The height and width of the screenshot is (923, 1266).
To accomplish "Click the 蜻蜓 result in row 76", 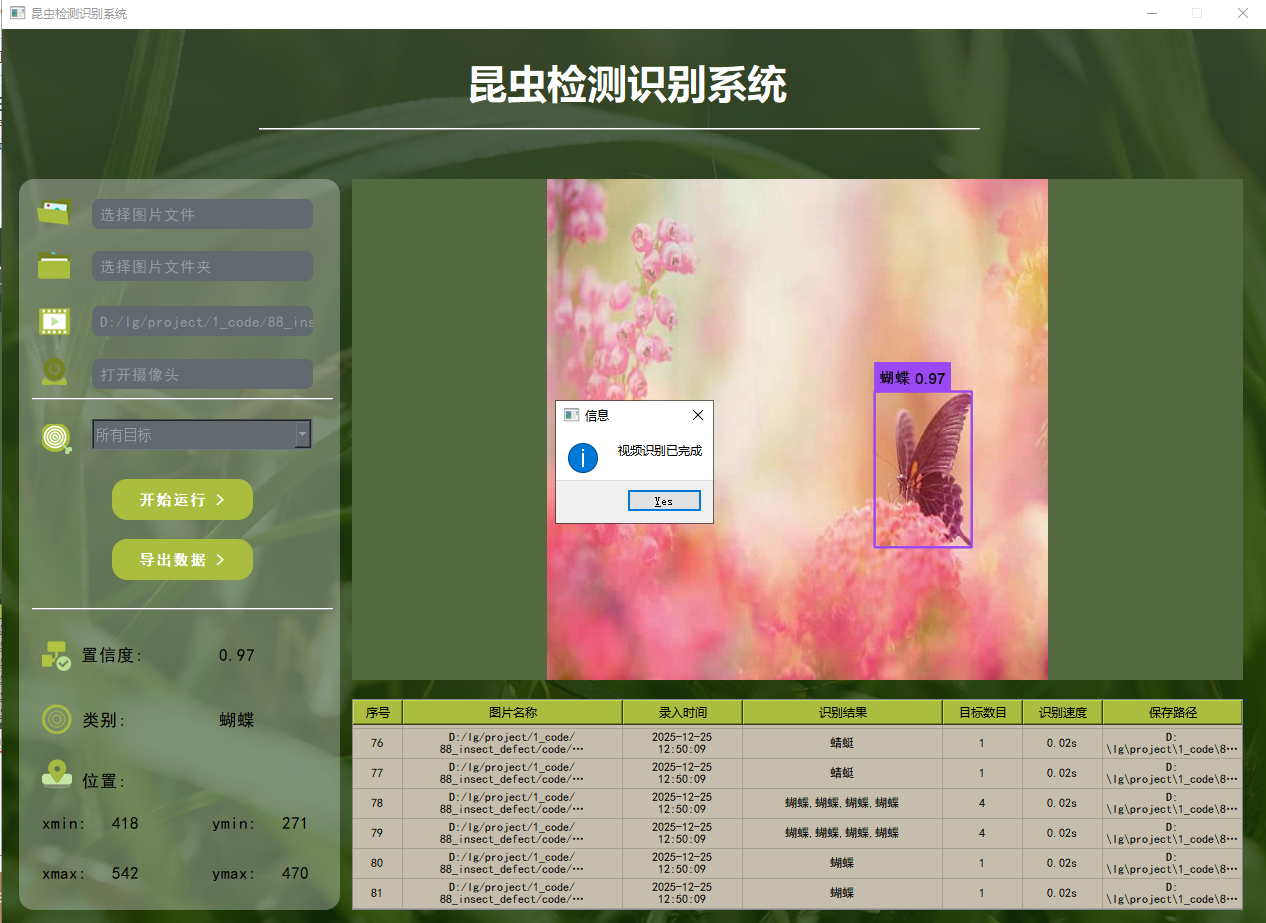I will [x=842, y=743].
